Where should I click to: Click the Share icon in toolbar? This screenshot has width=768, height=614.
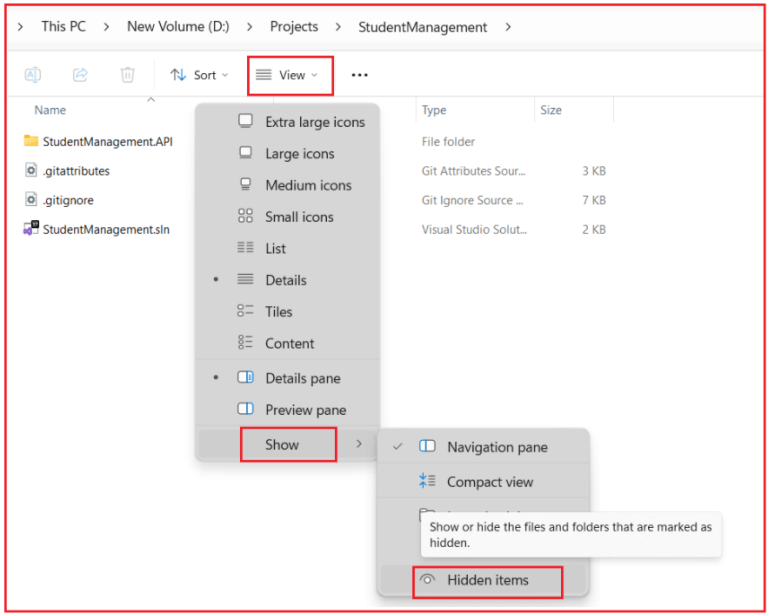point(80,75)
